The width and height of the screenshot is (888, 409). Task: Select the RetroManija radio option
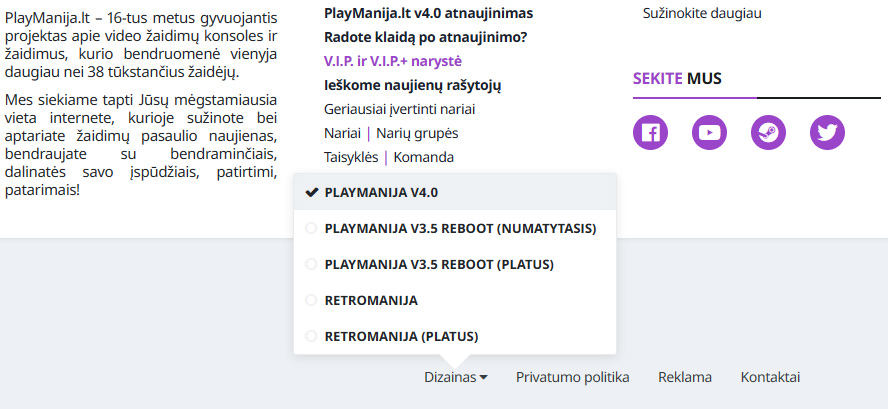311,300
